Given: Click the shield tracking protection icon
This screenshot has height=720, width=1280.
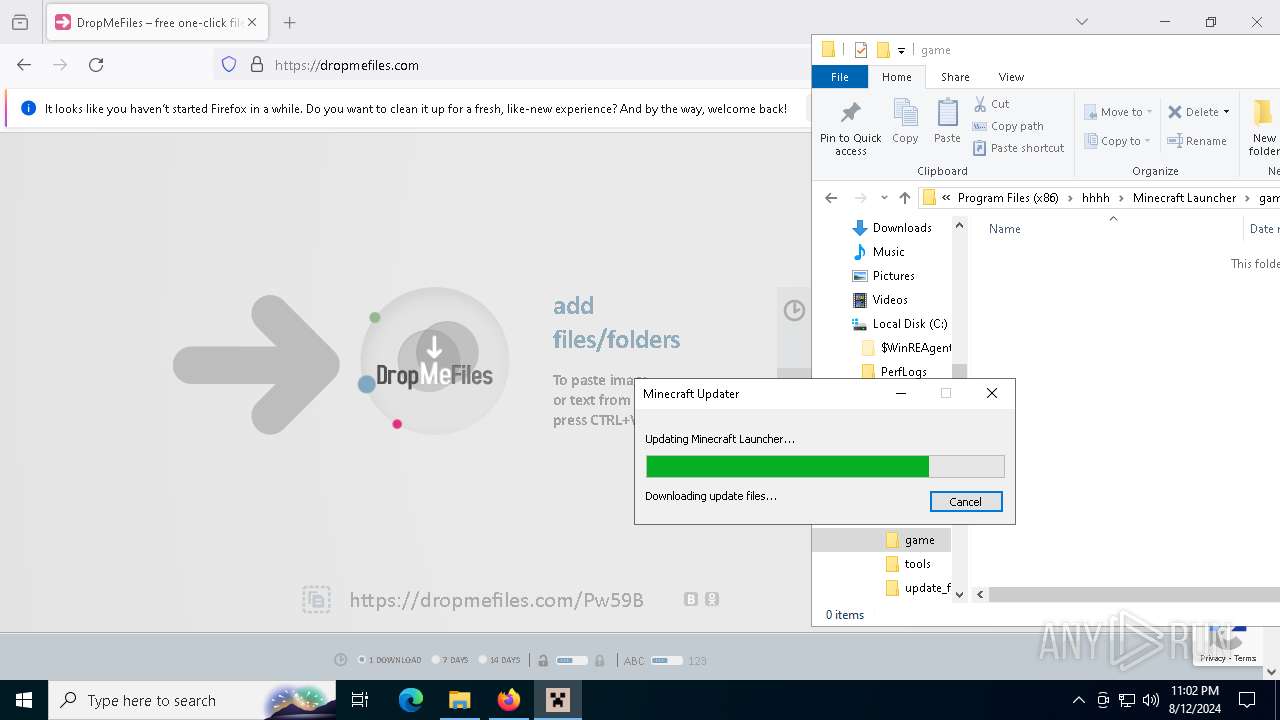Looking at the screenshot, I should (229, 65).
